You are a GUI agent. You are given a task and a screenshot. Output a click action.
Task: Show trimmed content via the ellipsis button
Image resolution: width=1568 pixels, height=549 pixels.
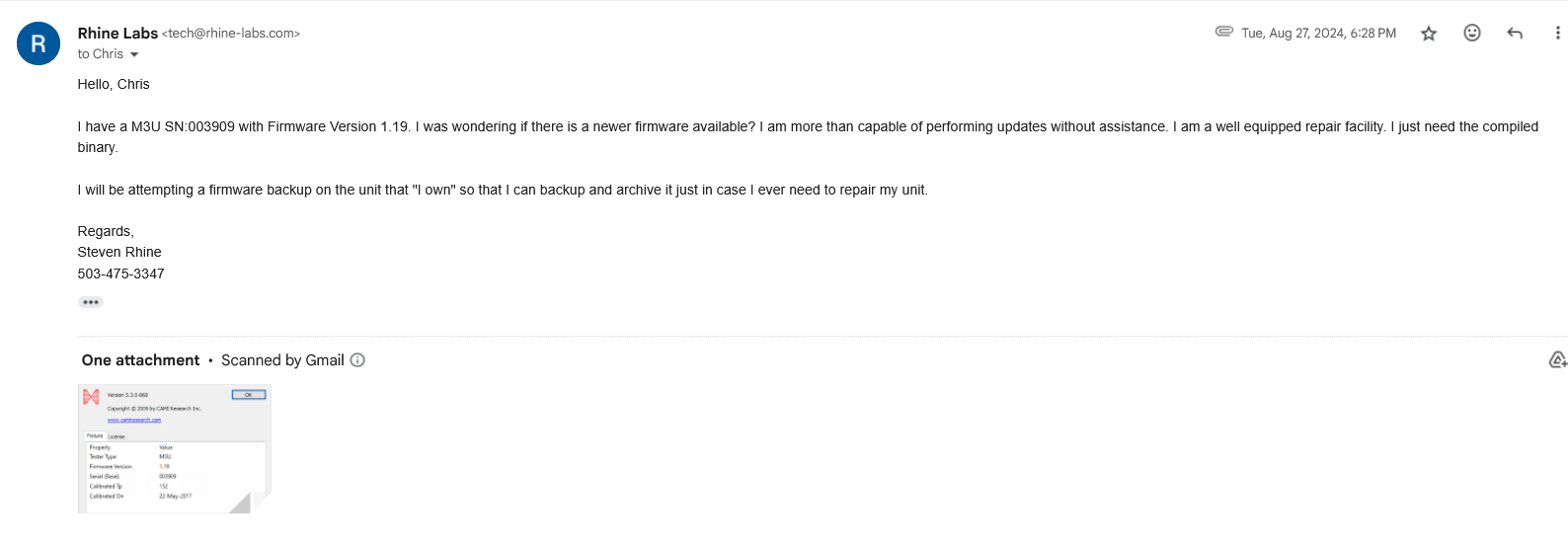91,302
